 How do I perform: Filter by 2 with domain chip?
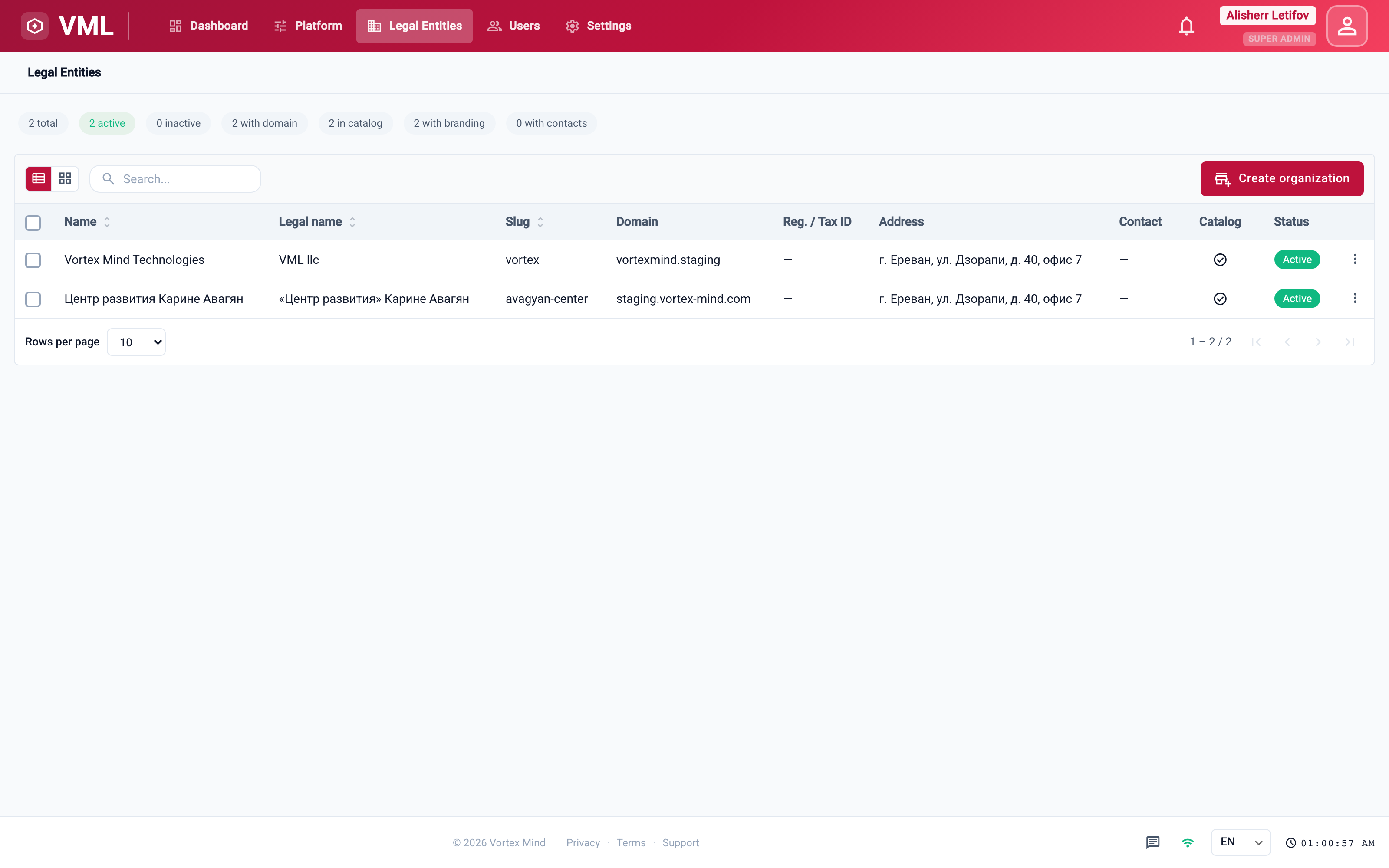(x=264, y=123)
